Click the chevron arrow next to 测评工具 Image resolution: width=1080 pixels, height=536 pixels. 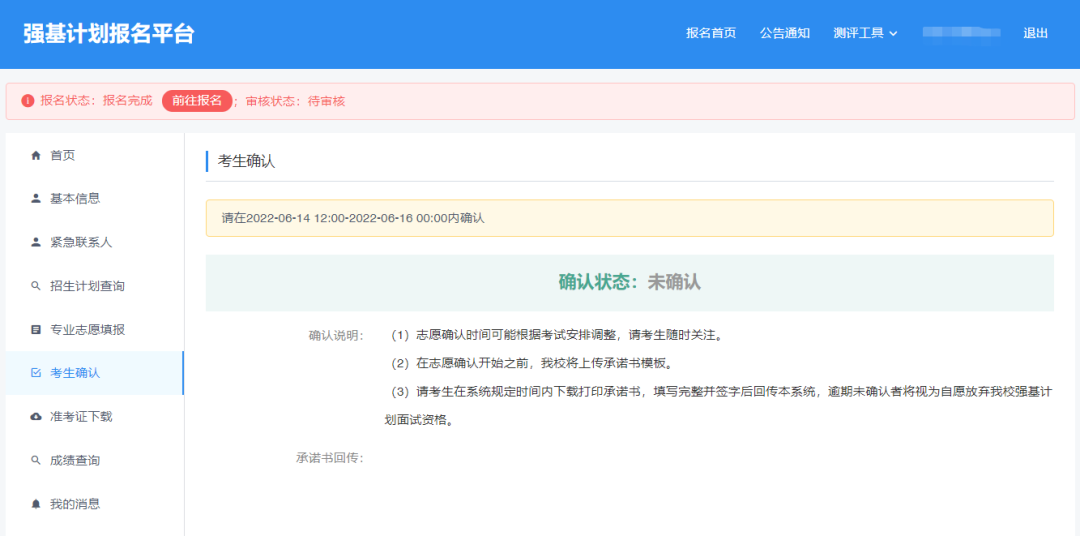tap(893, 34)
